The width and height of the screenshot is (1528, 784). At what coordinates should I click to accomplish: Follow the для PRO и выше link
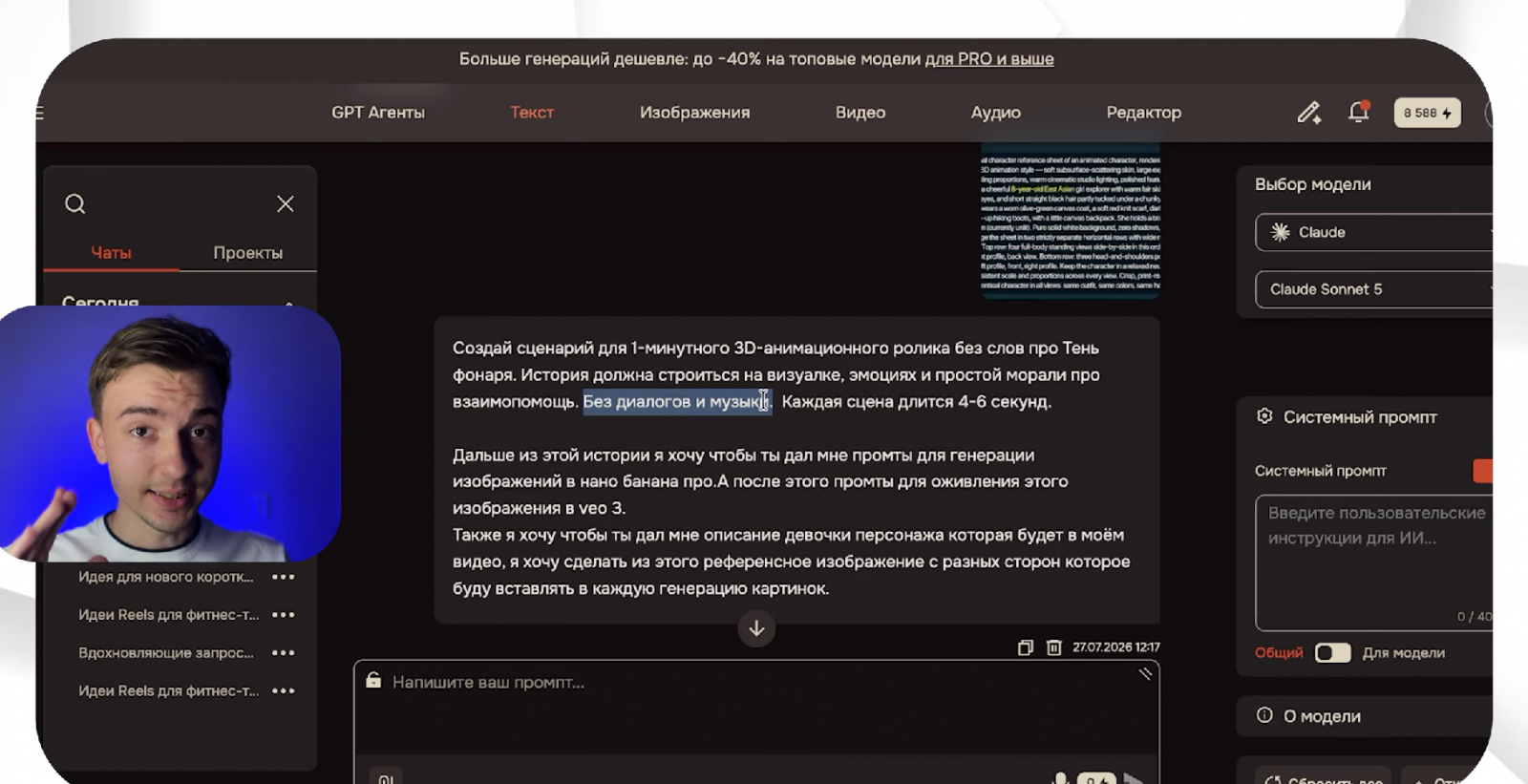989,59
